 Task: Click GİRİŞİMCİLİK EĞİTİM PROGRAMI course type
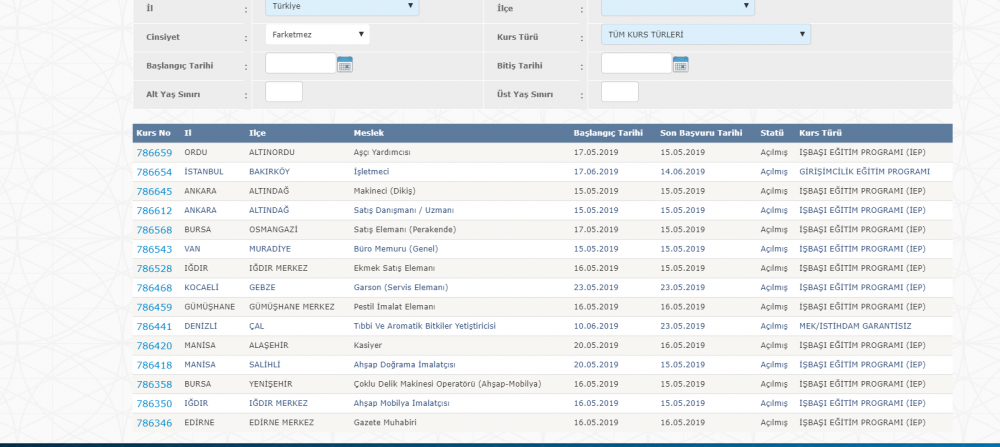(864, 172)
